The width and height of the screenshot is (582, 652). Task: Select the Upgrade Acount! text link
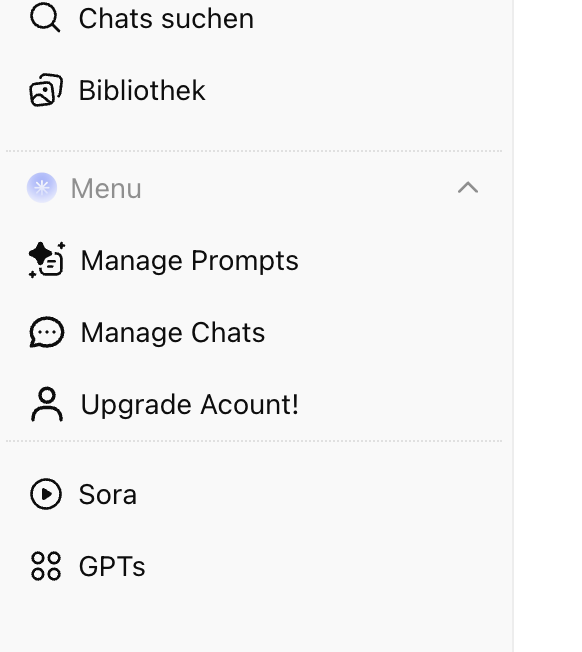(190, 405)
